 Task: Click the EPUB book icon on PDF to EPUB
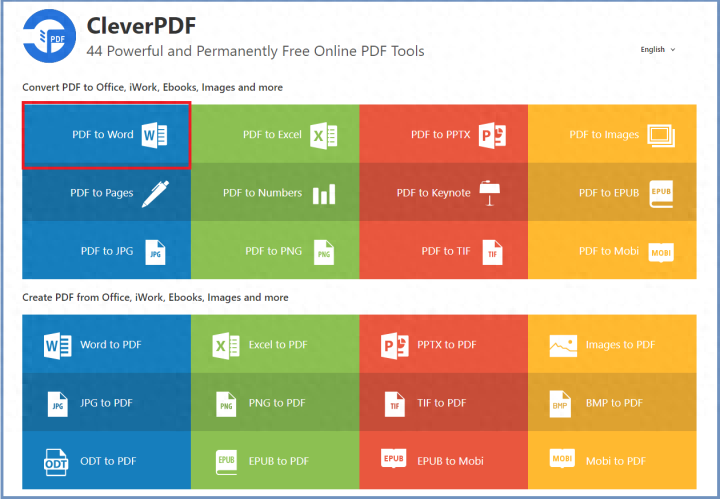coord(661,194)
